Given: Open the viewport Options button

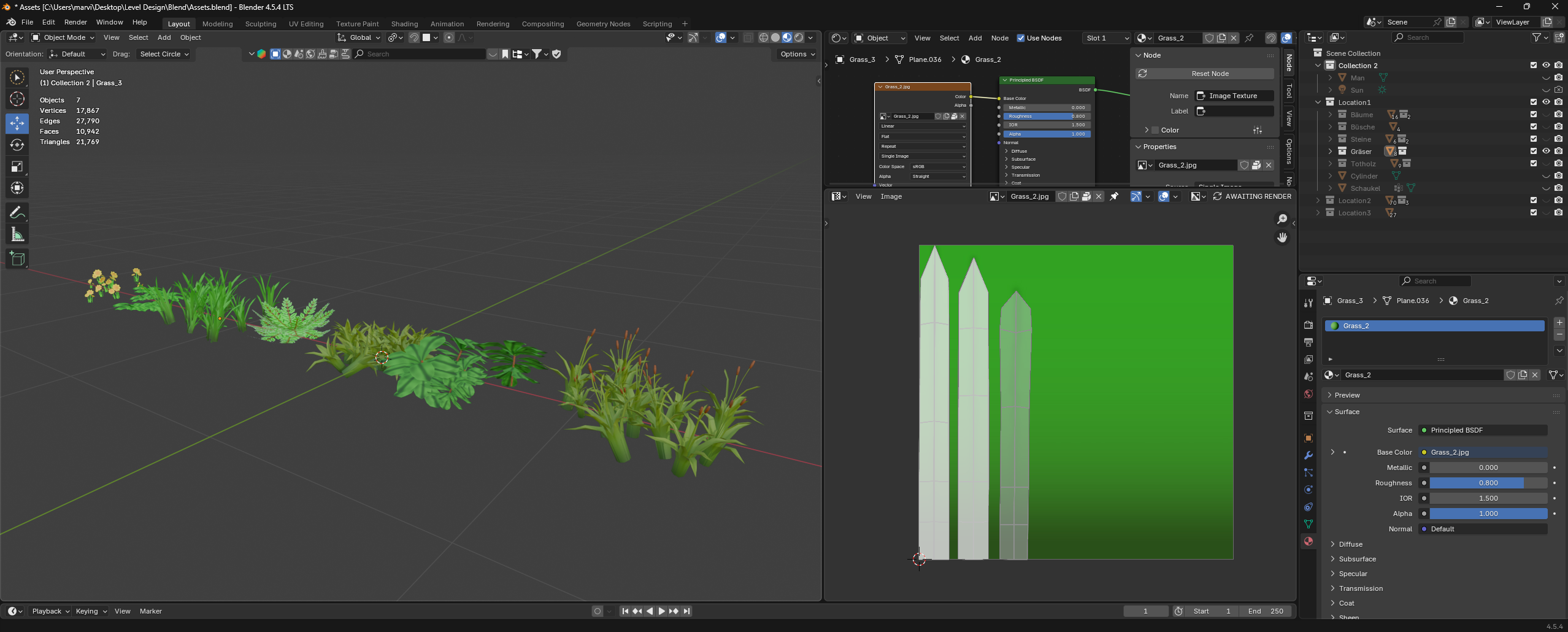Looking at the screenshot, I should pyautogui.click(x=797, y=54).
